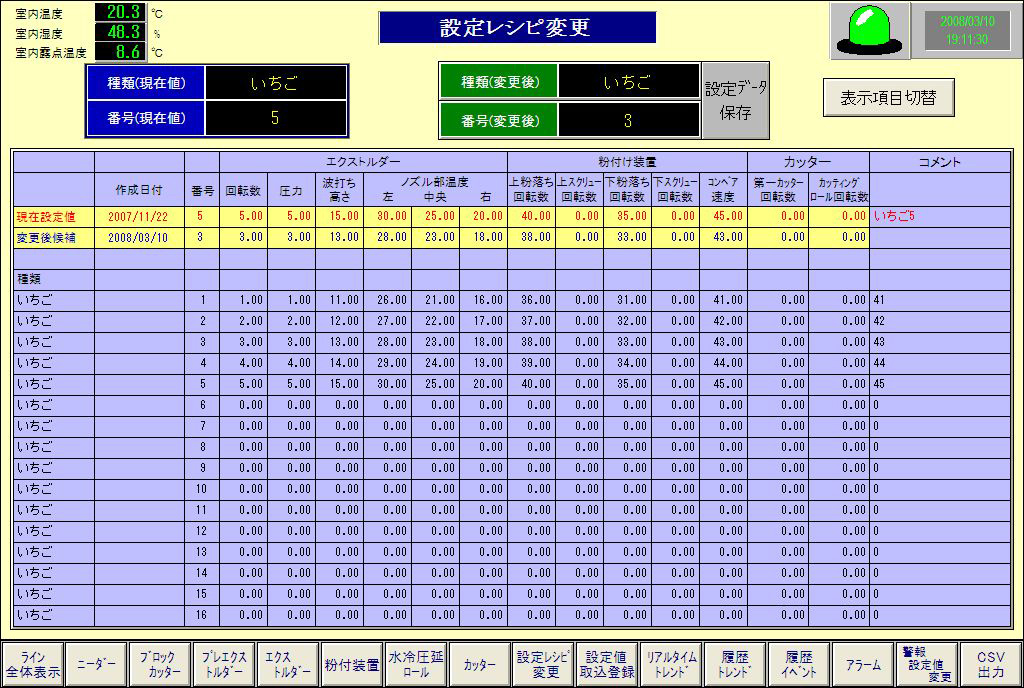1024x688 pixels.
Task: Click the 第一カッター回転数 column header
Action: point(778,190)
